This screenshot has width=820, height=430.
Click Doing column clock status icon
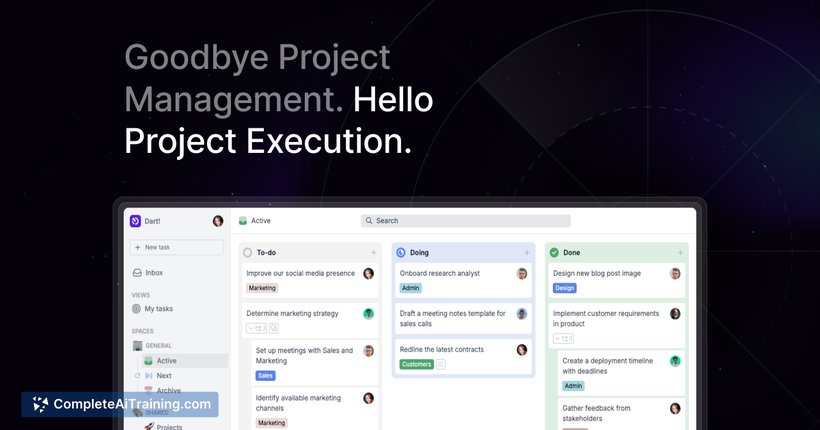(401, 253)
